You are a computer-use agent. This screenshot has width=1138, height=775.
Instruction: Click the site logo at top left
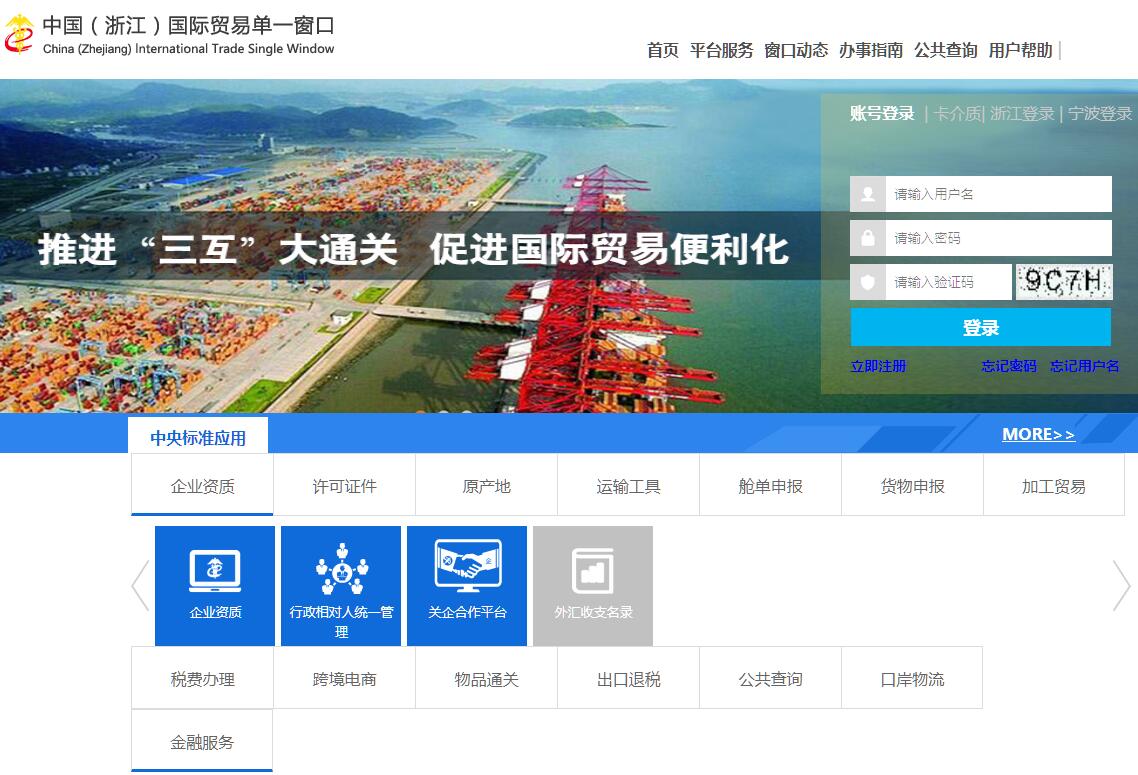tap(19, 35)
